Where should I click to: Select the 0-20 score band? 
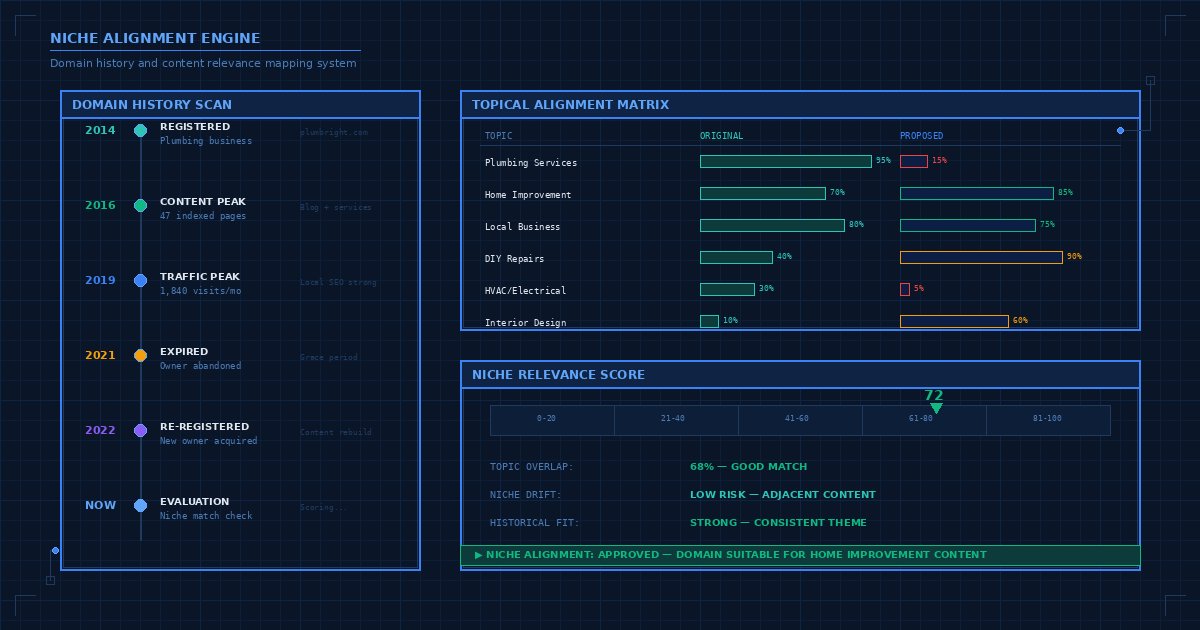552,420
